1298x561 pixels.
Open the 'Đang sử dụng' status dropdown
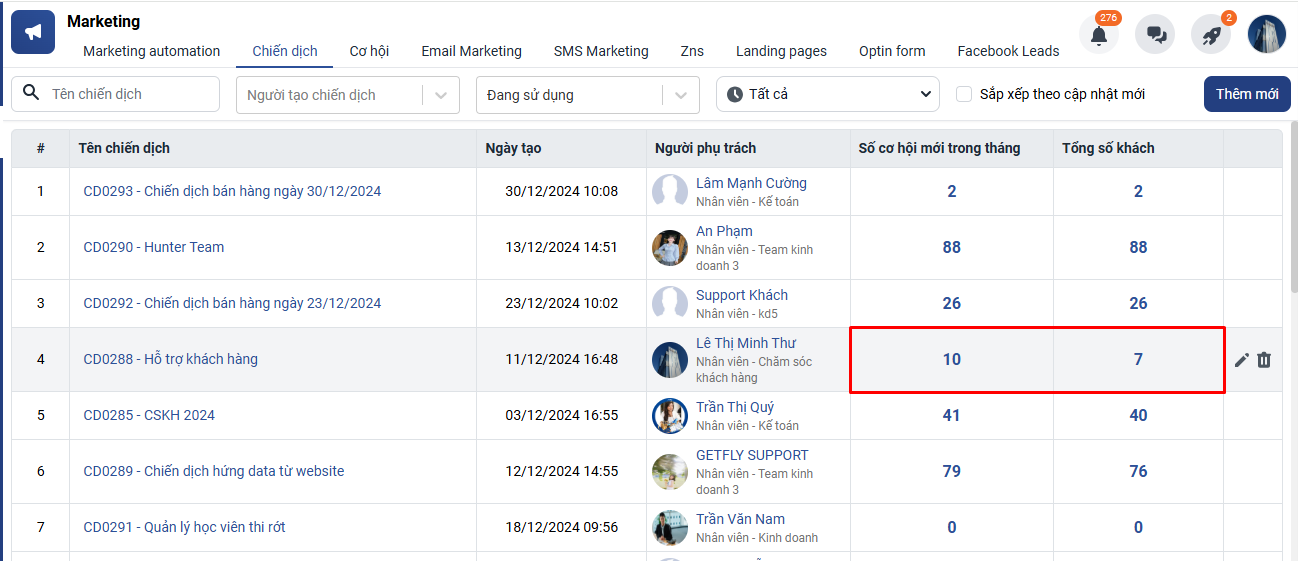[x=680, y=95]
